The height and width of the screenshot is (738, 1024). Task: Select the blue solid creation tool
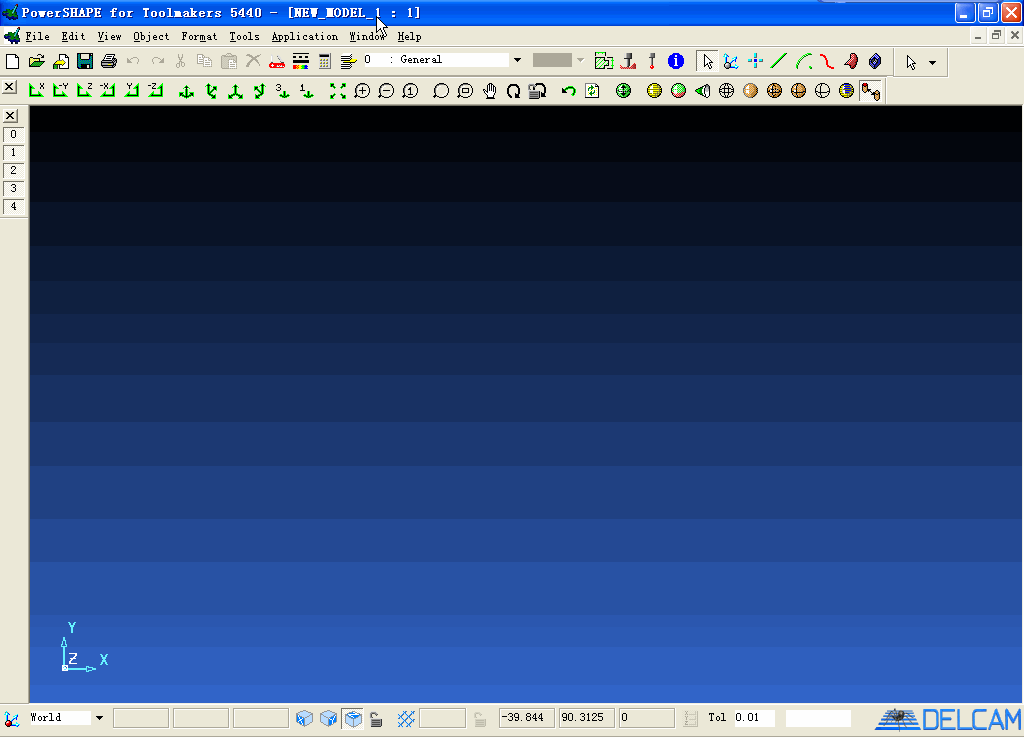click(875, 61)
